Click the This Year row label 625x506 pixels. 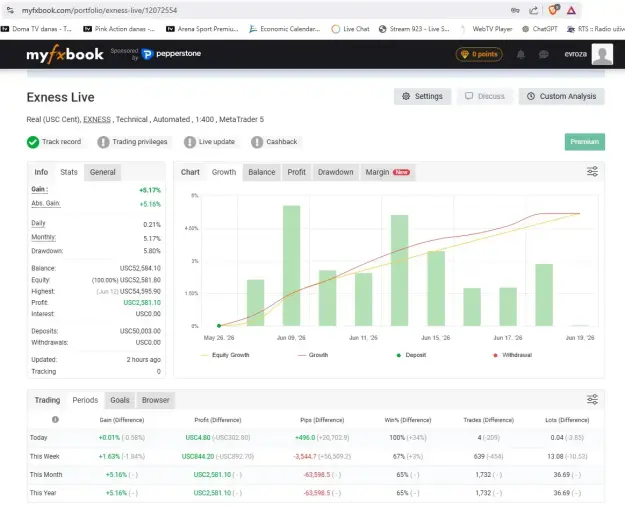43,493
